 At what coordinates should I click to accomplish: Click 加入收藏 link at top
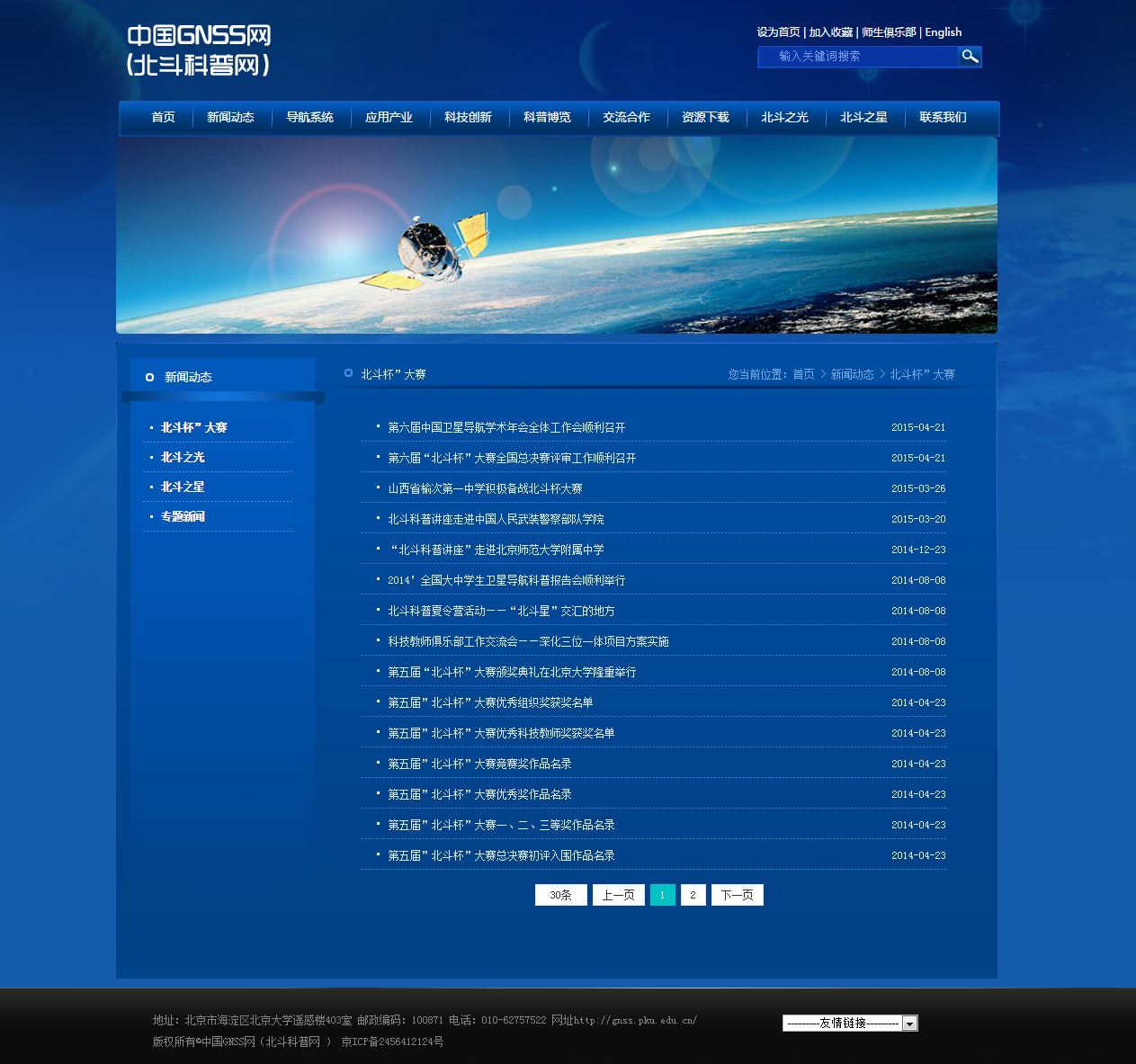pos(830,32)
